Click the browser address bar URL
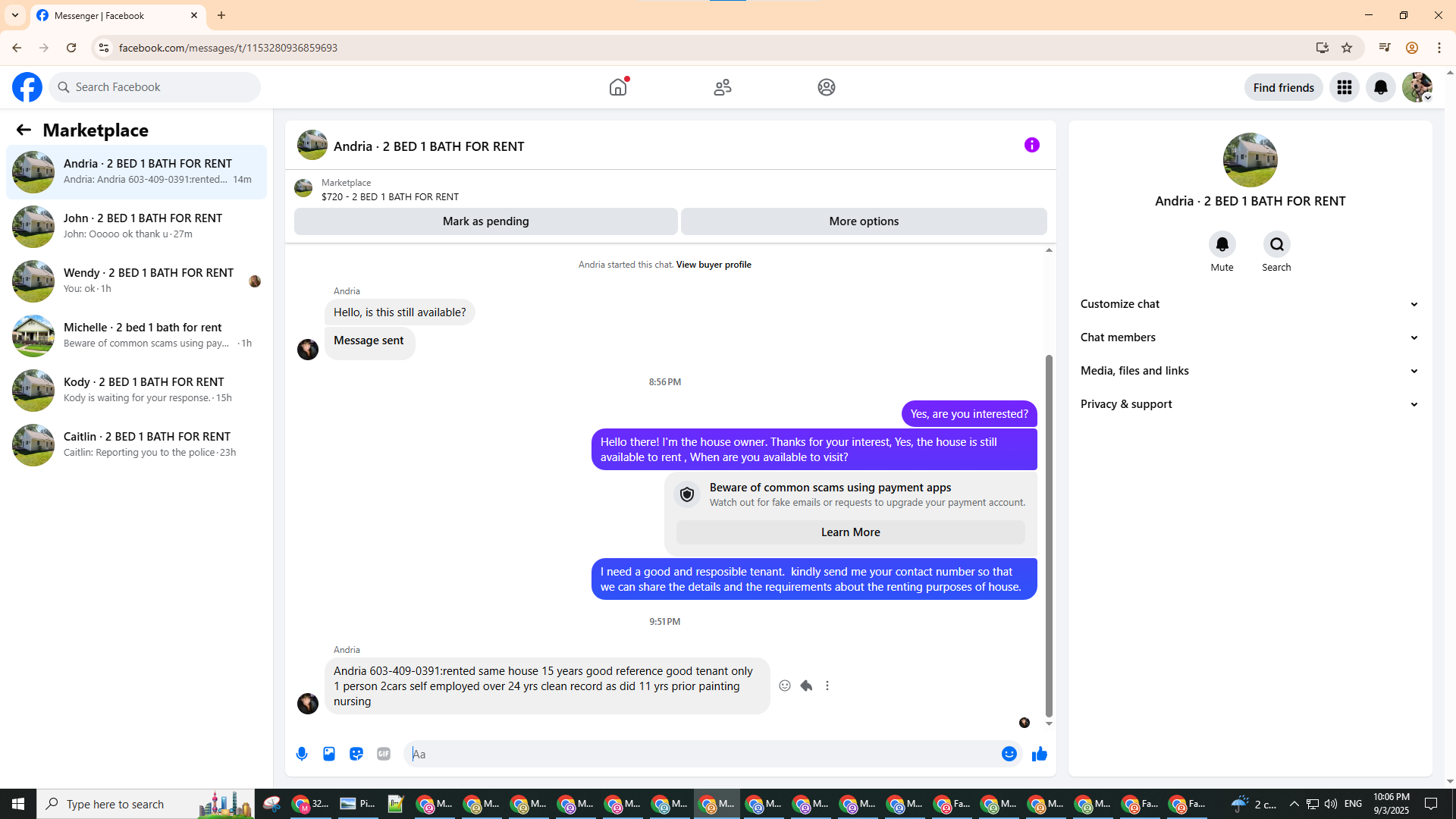1456x819 pixels. click(x=228, y=48)
